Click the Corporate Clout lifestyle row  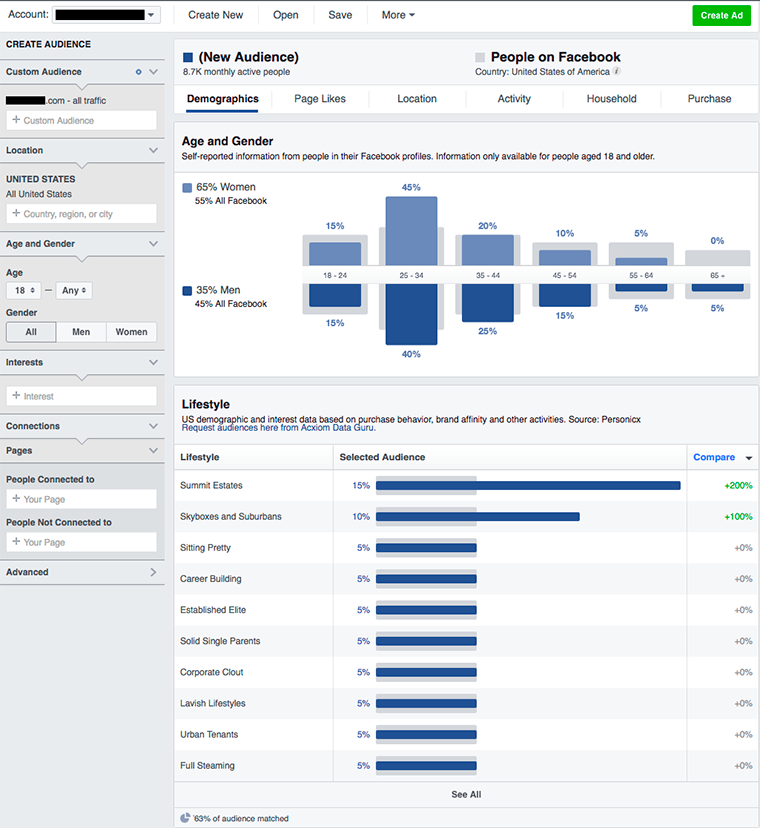(x=466, y=673)
